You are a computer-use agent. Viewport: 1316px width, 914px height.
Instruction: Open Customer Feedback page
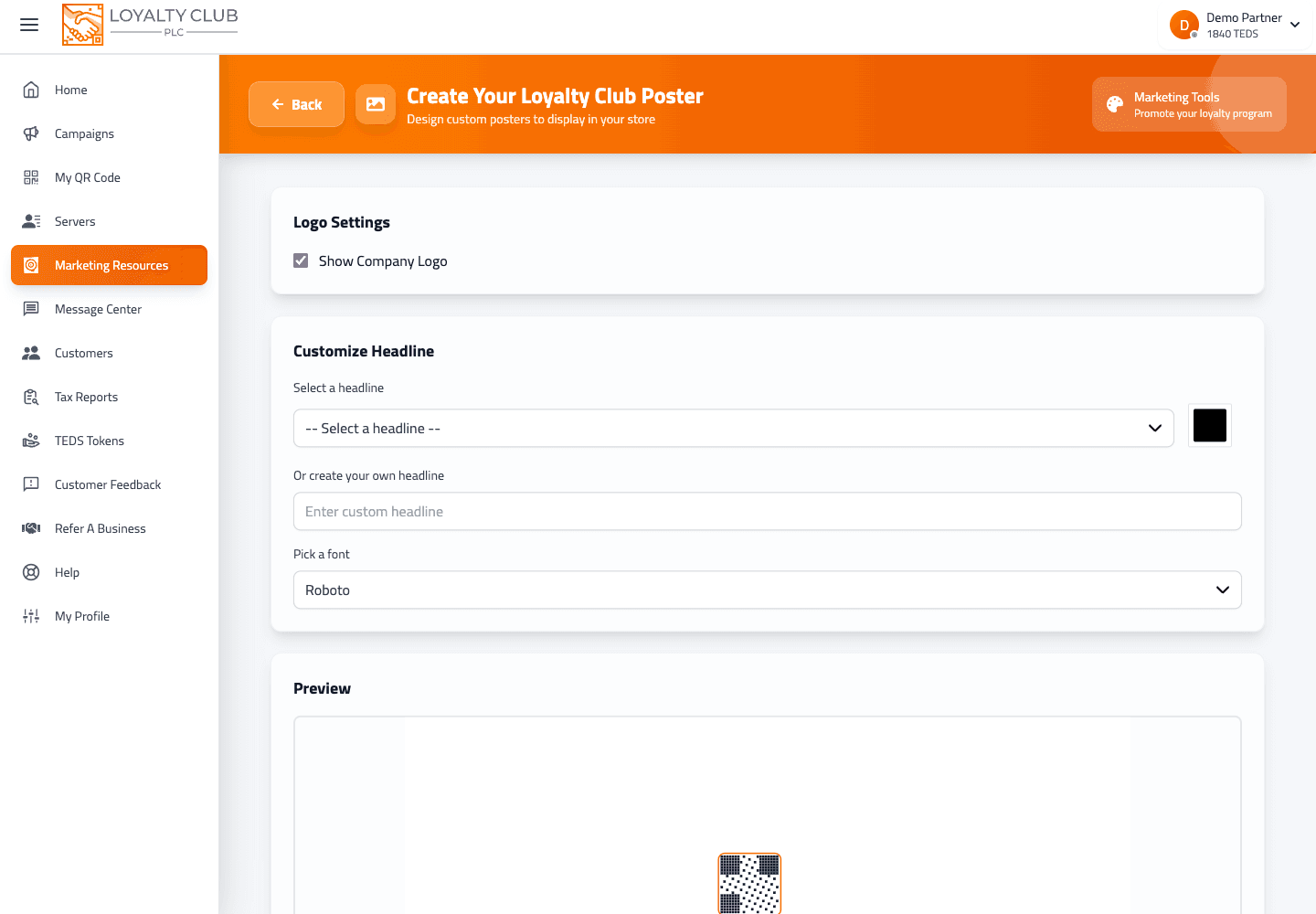[x=109, y=484]
